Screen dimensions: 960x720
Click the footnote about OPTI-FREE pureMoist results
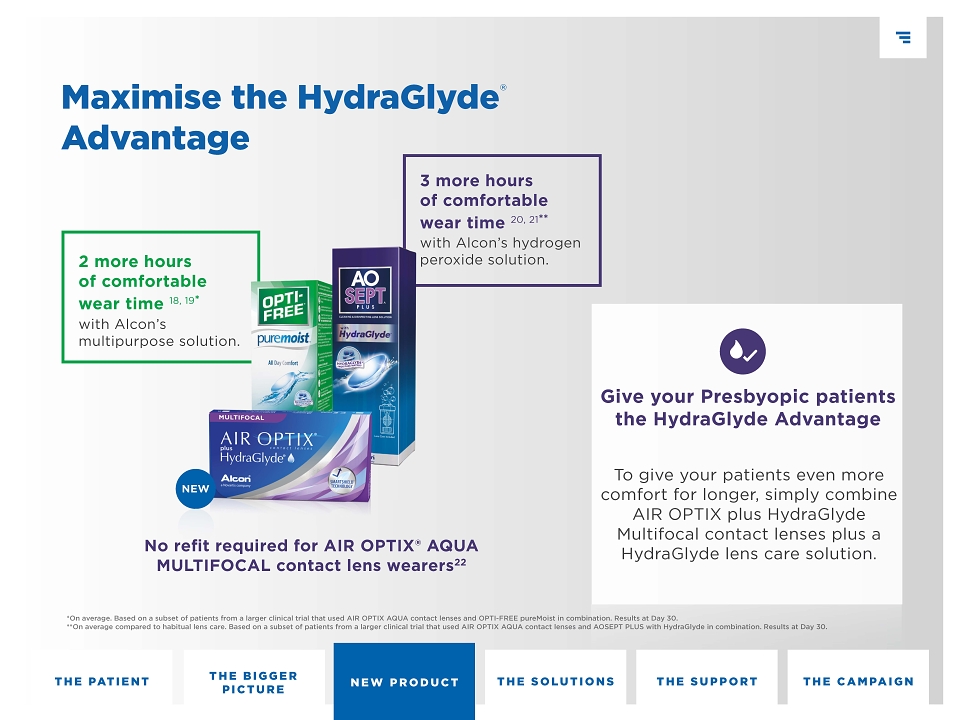coord(372,618)
